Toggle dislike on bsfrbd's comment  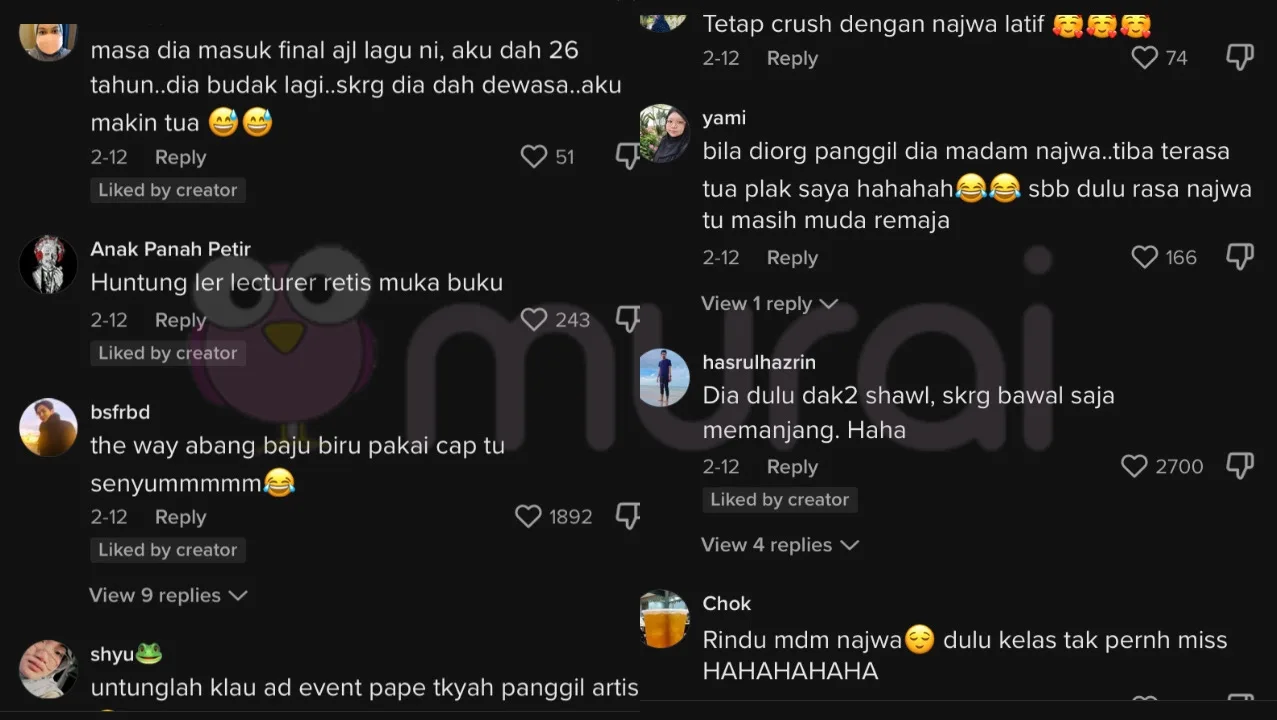627,517
